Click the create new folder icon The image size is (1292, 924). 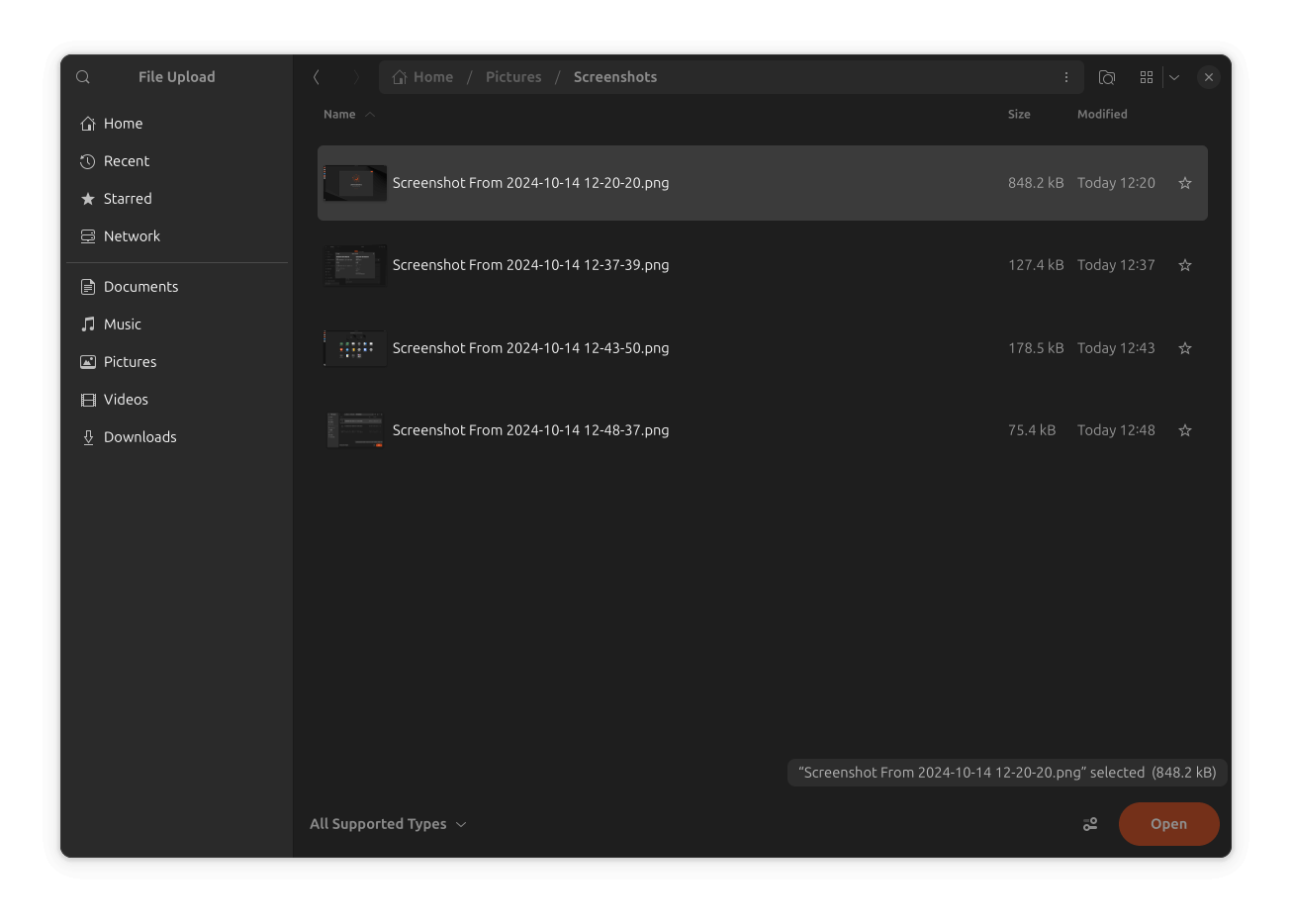[x=1107, y=77]
